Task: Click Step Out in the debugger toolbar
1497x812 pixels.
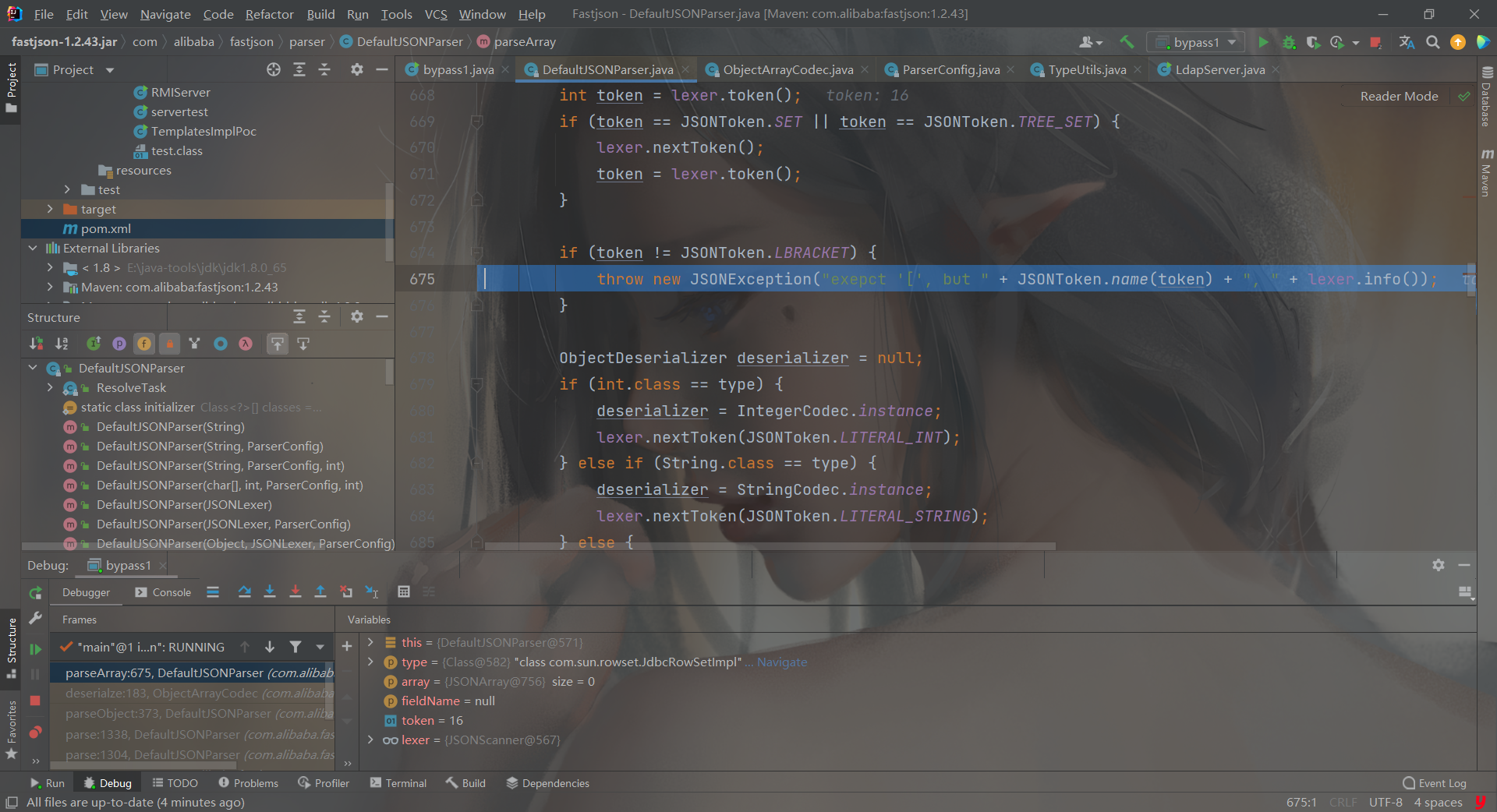Action: pos(320,592)
